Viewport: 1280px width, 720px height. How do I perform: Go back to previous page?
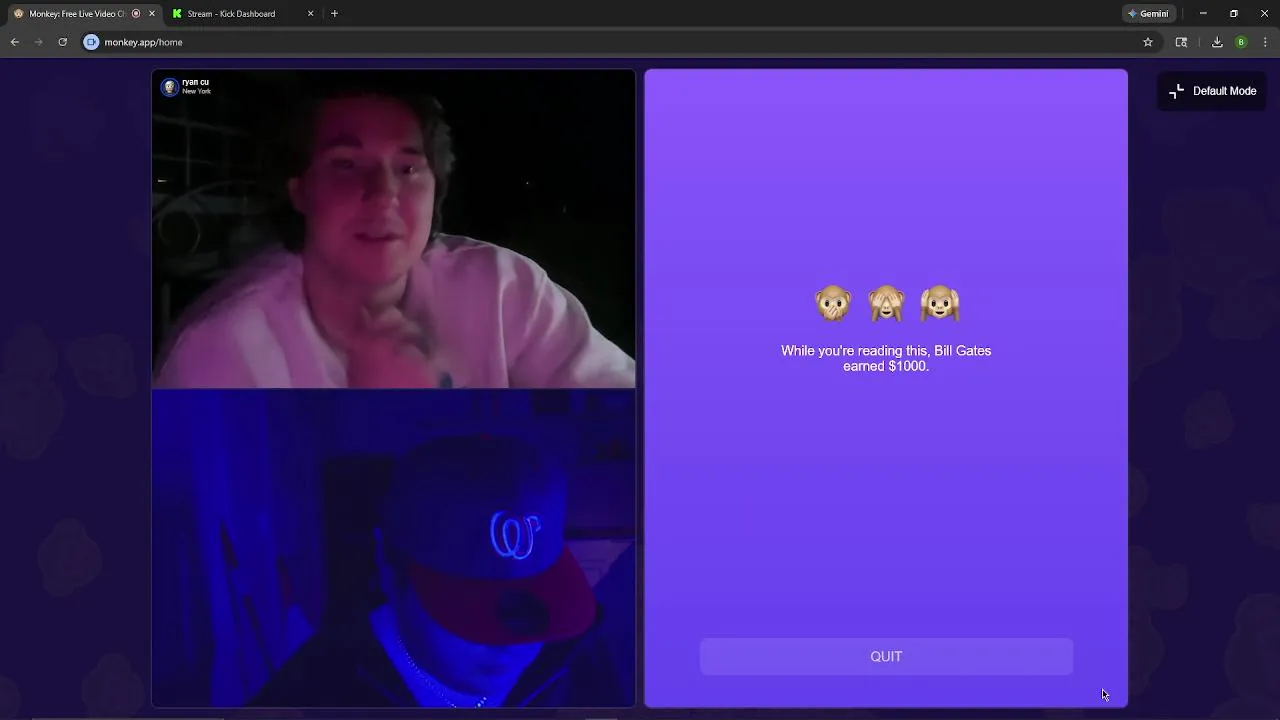14,42
